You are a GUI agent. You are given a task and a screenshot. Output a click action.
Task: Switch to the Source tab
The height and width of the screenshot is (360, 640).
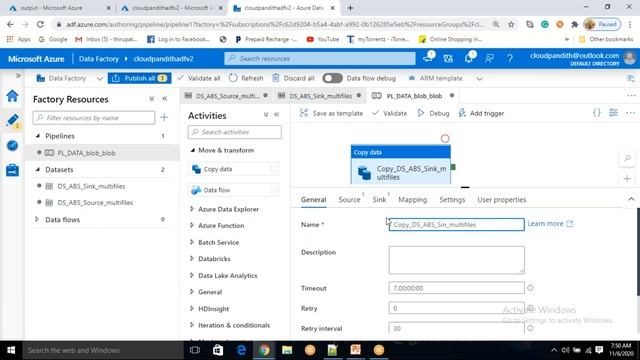(349, 200)
